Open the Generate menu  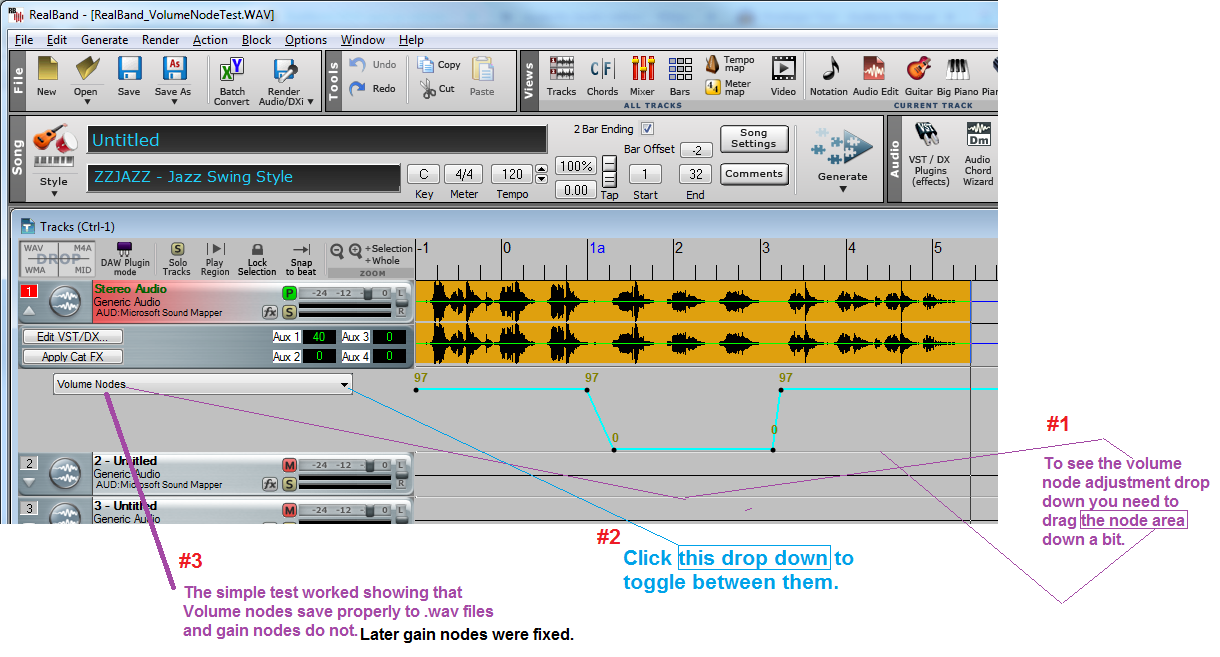pyautogui.click(x=104, y=40)
